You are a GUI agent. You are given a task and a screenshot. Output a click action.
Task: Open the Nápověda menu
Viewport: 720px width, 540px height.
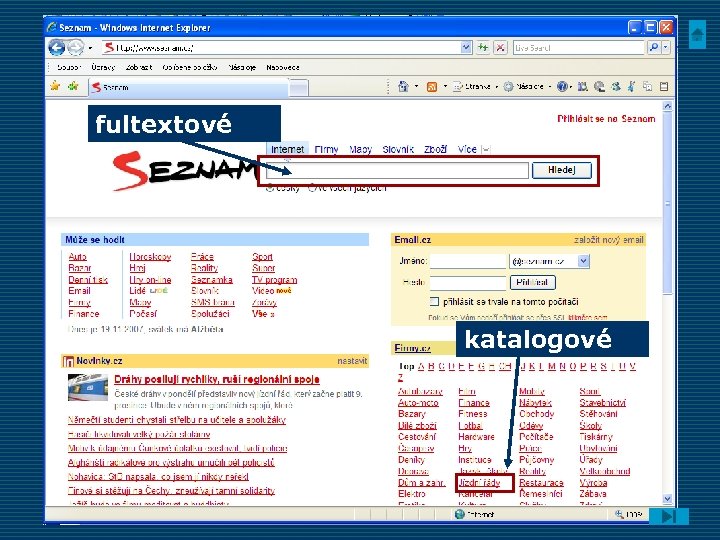[283, 68]
